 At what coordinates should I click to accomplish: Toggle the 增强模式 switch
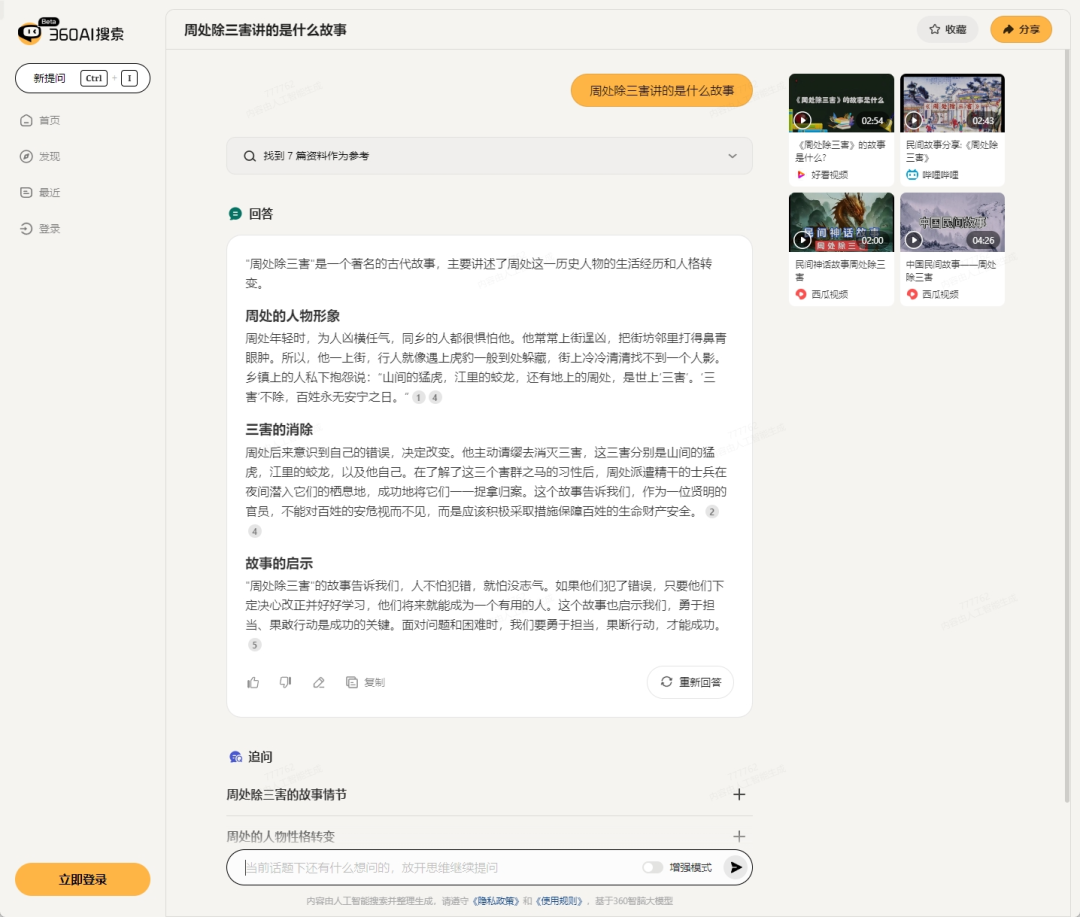pos(652,867)
